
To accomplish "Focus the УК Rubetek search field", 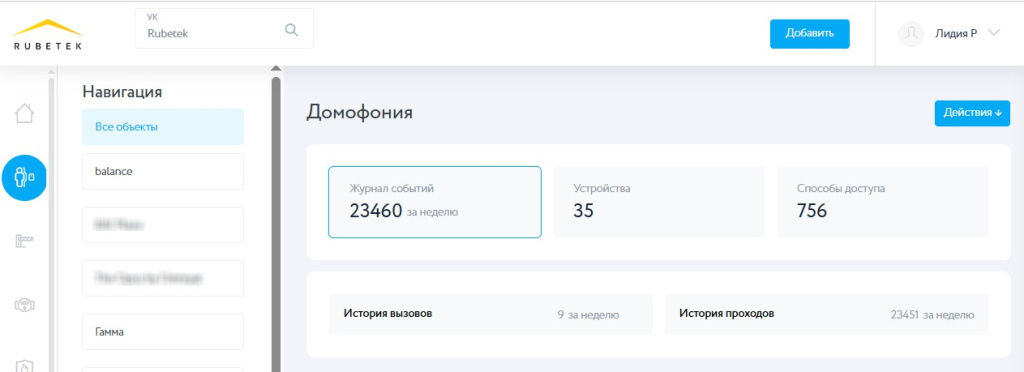I will point(224,28).
